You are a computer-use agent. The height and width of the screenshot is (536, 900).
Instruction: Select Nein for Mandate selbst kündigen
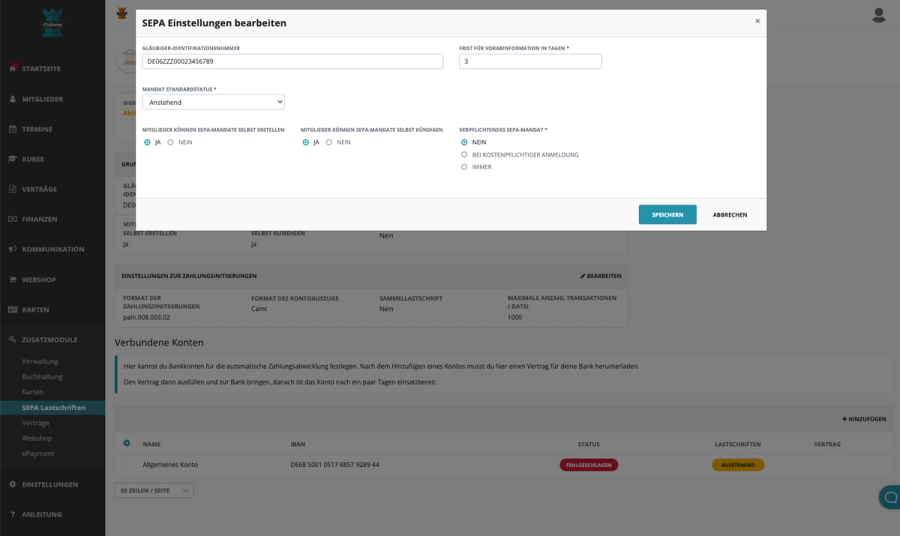pos(329,142)
